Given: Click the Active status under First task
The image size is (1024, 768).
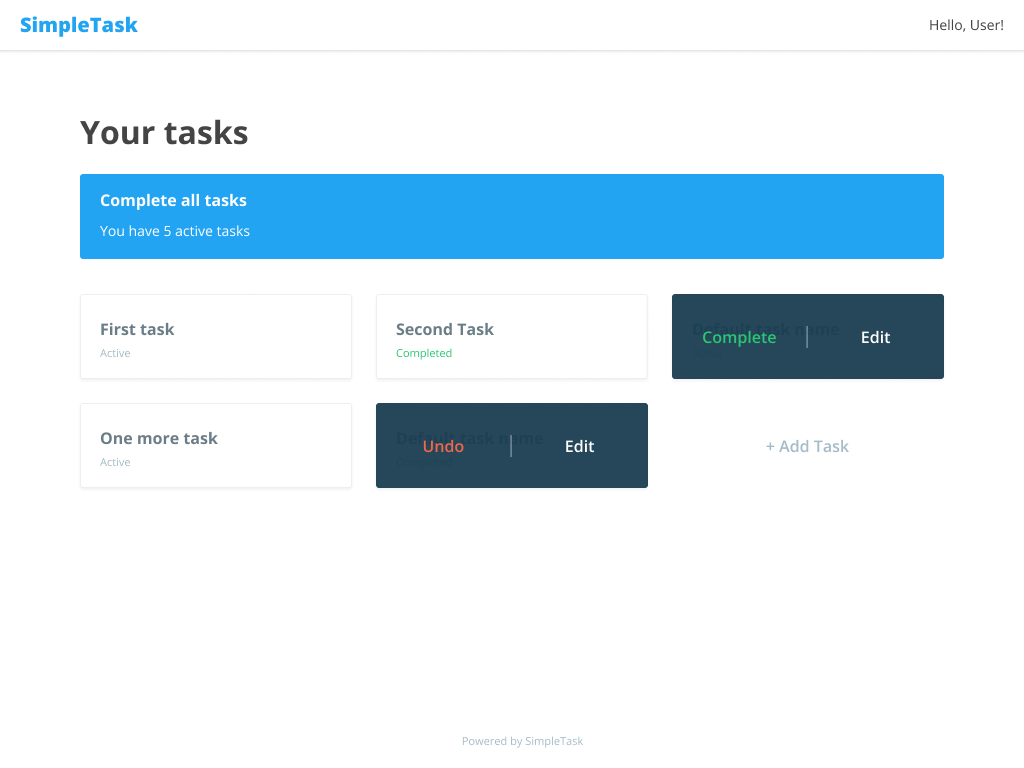Looking at the screenshot, I should pyautogui.click(x=115, y=353).
